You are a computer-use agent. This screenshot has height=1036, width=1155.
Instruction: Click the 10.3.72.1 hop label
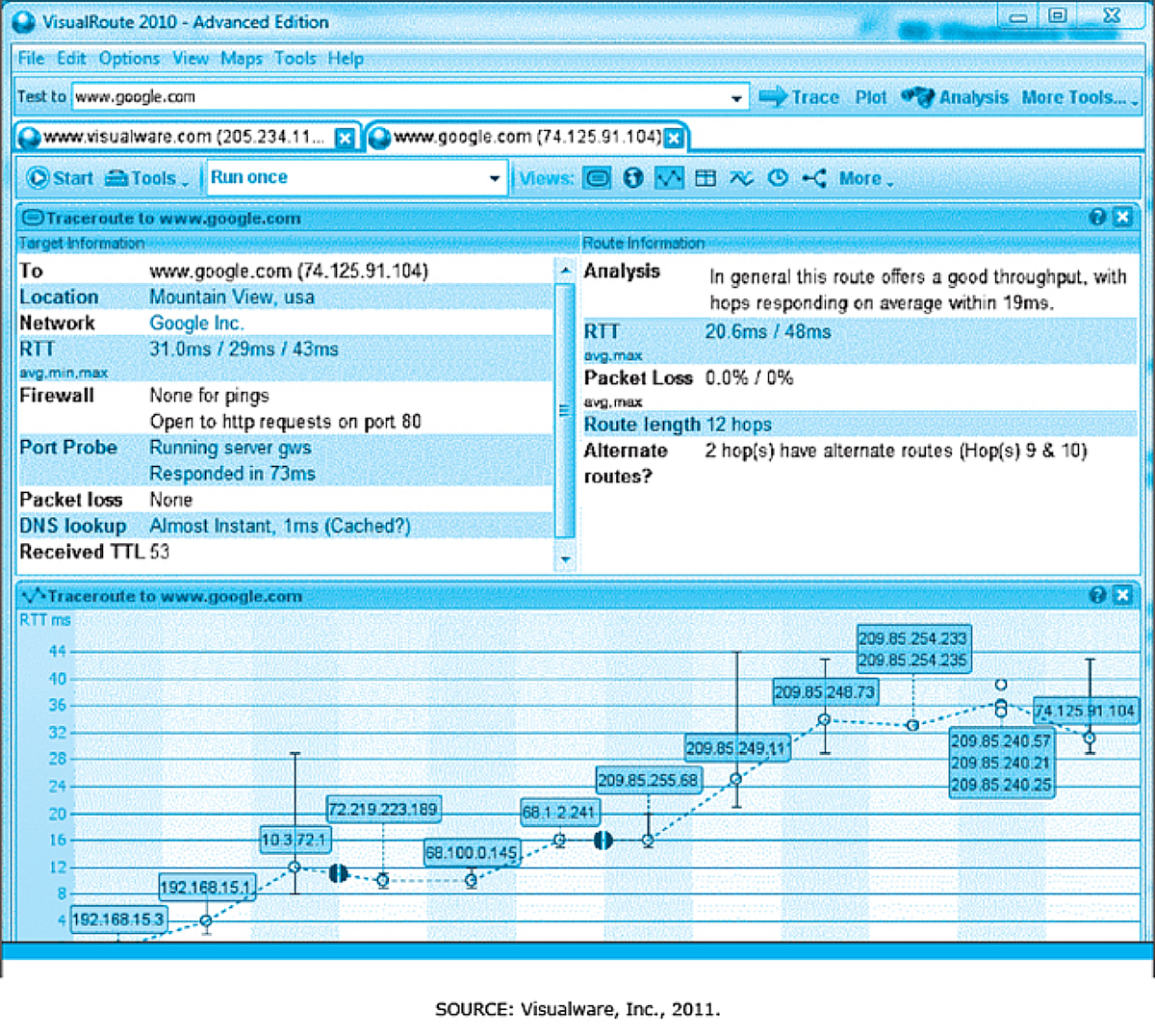point(295,841)
